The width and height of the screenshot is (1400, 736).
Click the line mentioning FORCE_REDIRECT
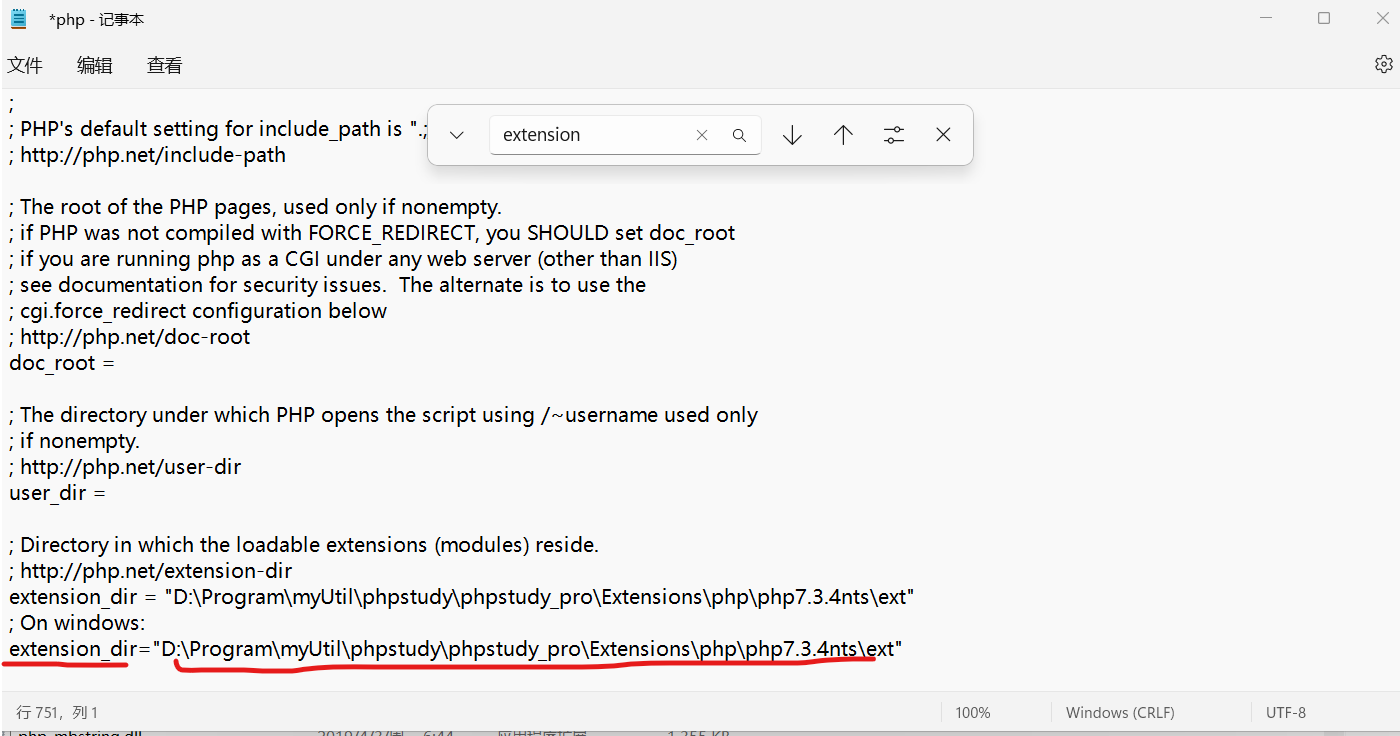tap(372, 233)
